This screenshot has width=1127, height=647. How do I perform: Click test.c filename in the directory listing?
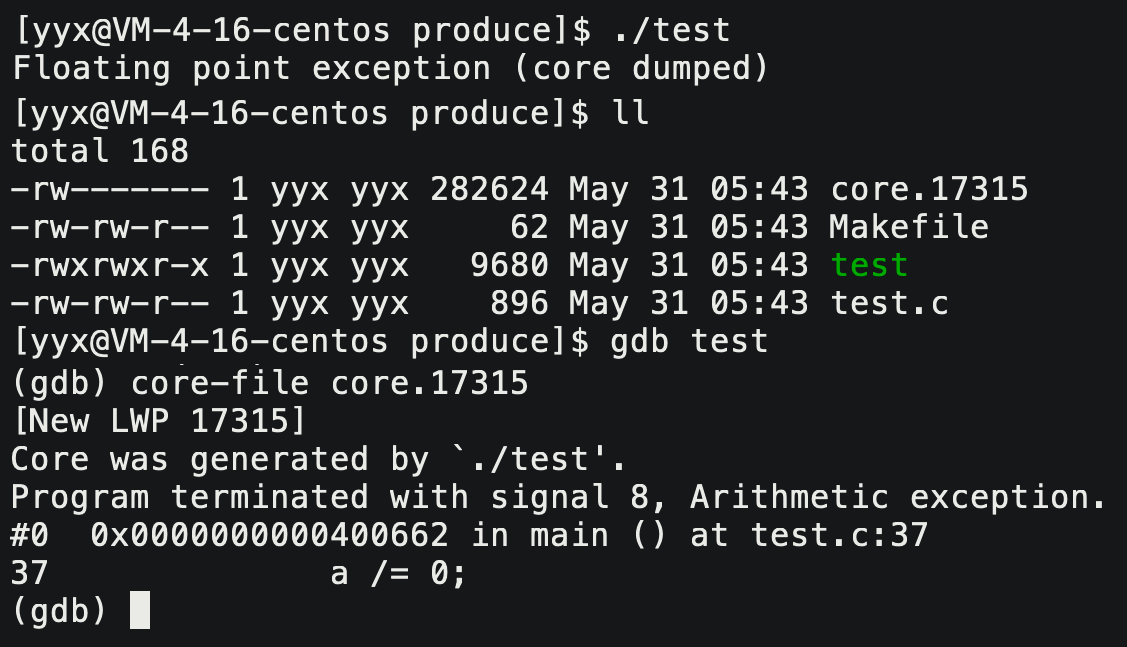889,303
